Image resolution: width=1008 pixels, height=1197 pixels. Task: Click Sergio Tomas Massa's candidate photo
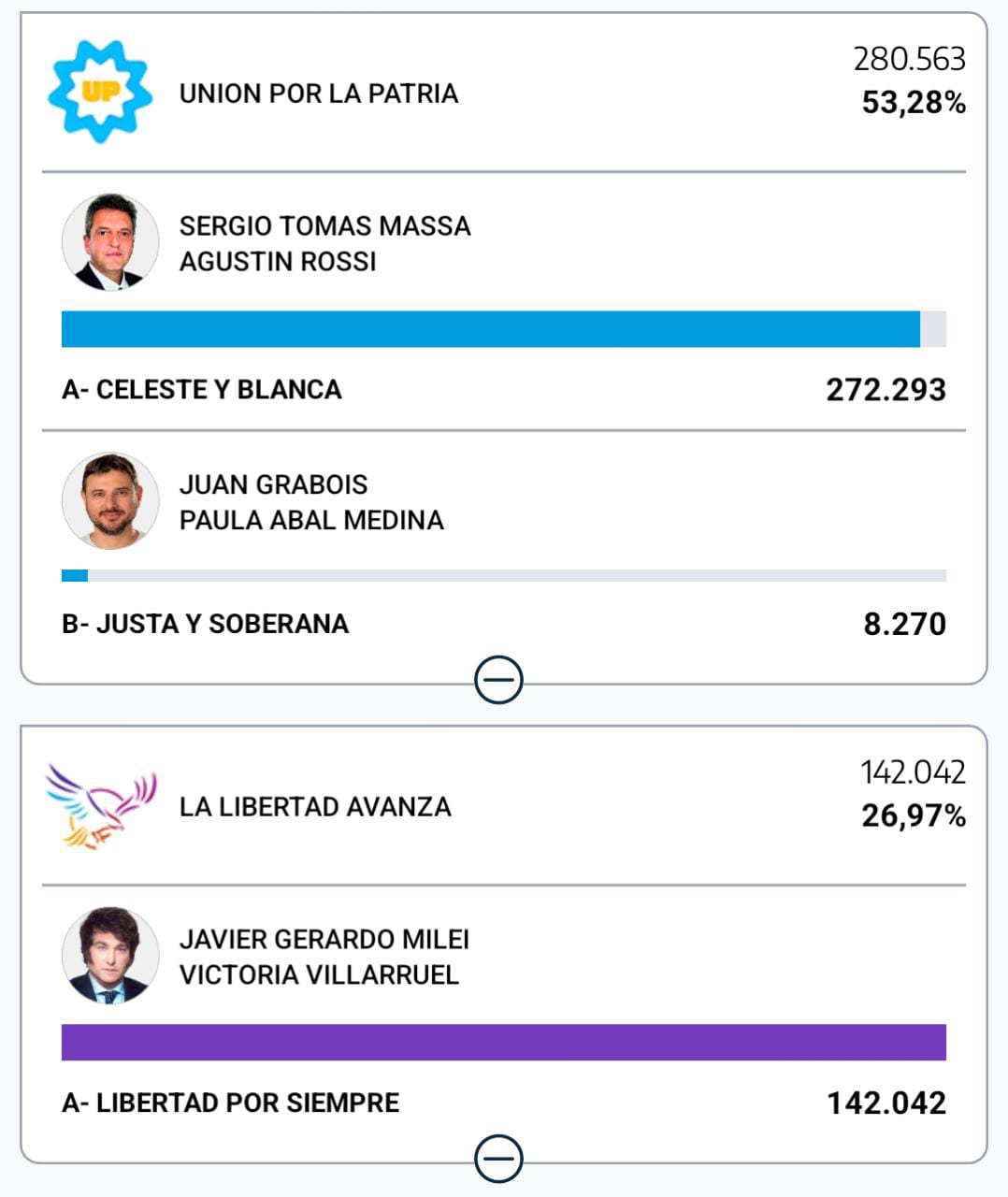[110, 242]
